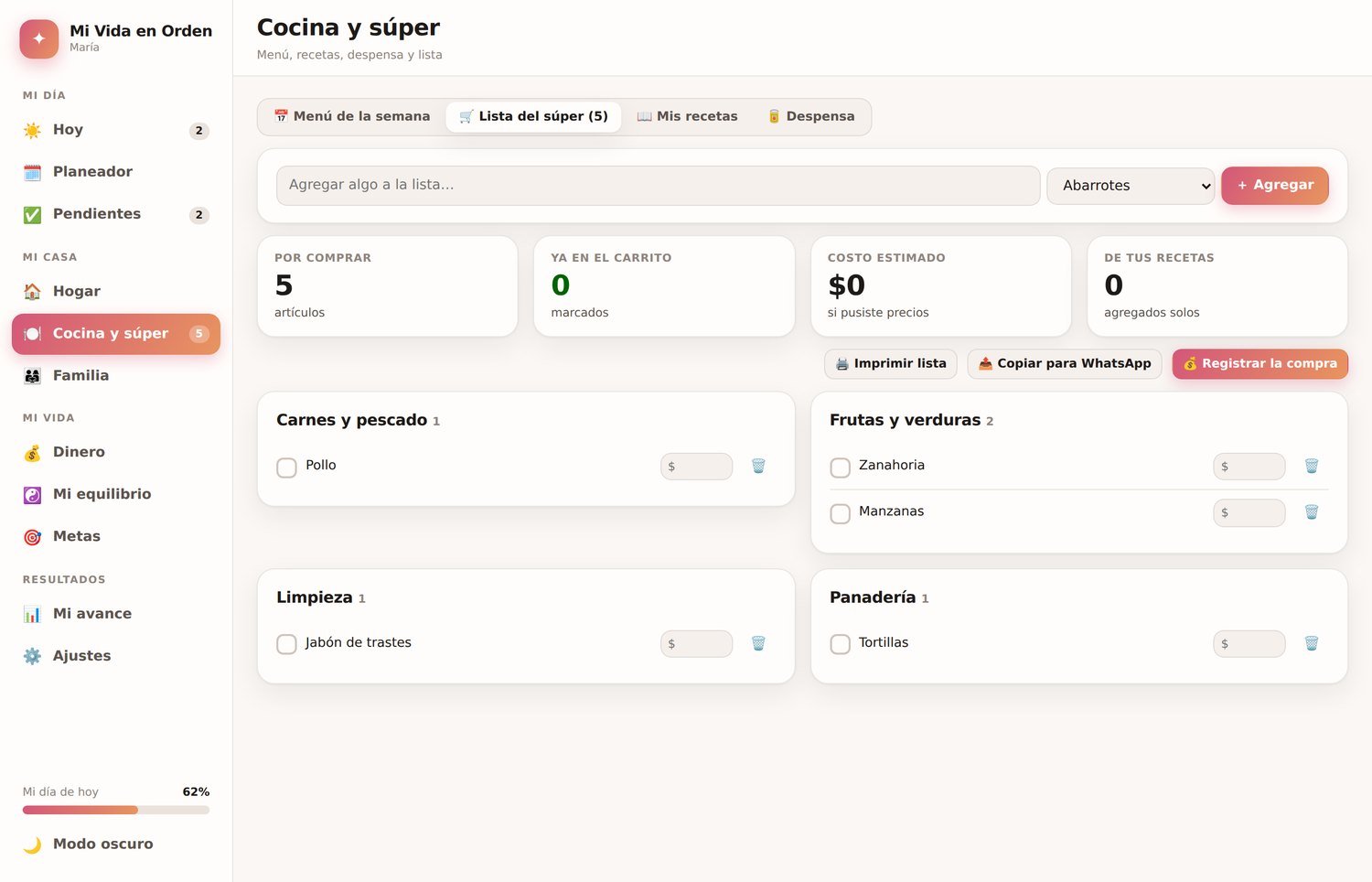Click the price field for Tortillas

coord(1249,644)
